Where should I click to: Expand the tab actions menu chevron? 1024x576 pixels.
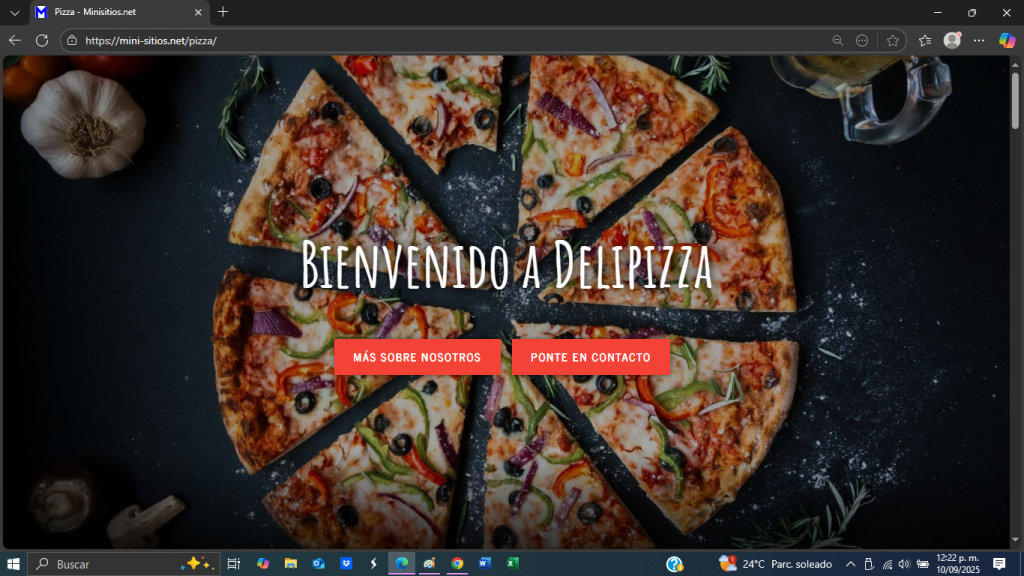point(14,12)
